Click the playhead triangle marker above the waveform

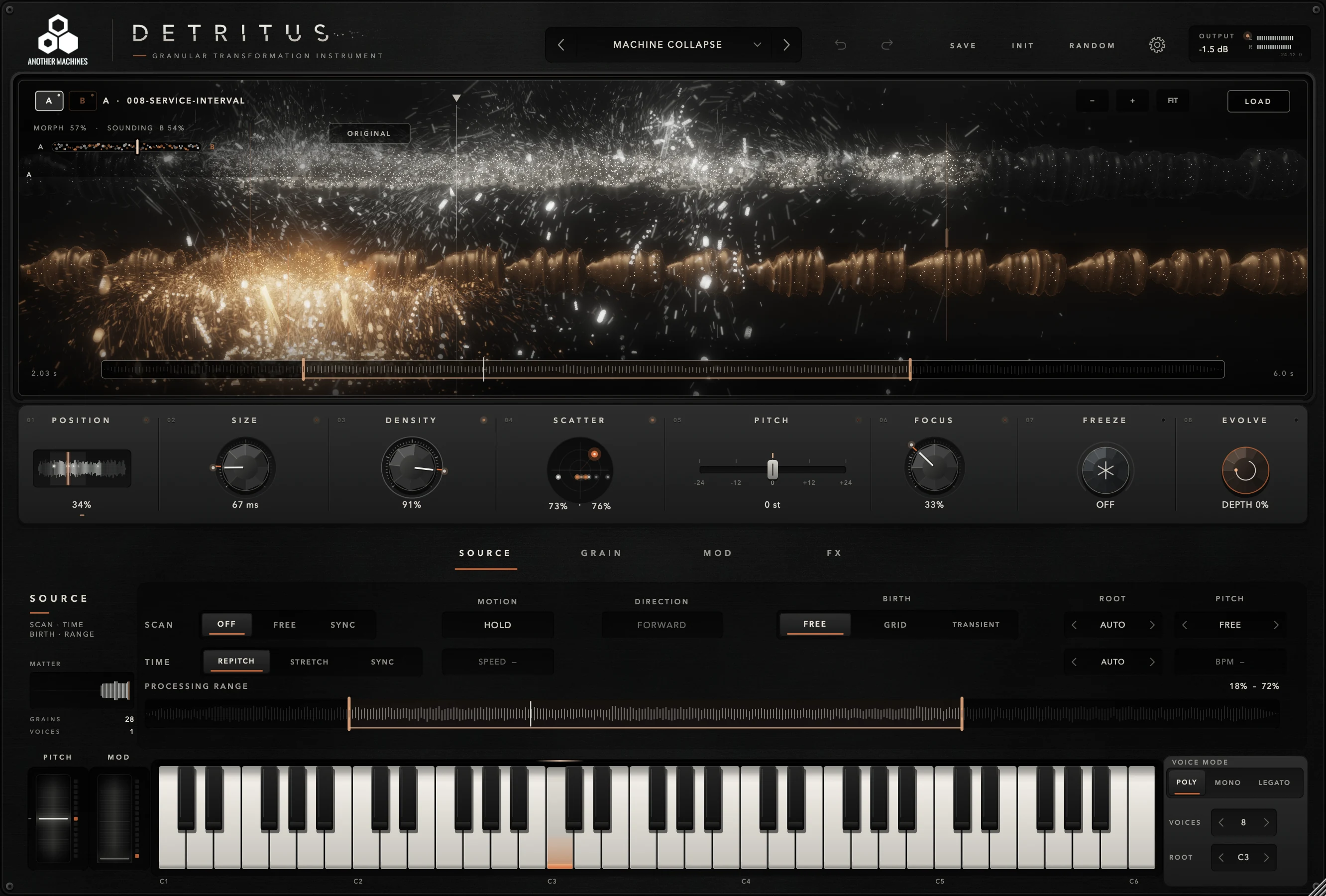pyautogui.click(x=456, y=98)
